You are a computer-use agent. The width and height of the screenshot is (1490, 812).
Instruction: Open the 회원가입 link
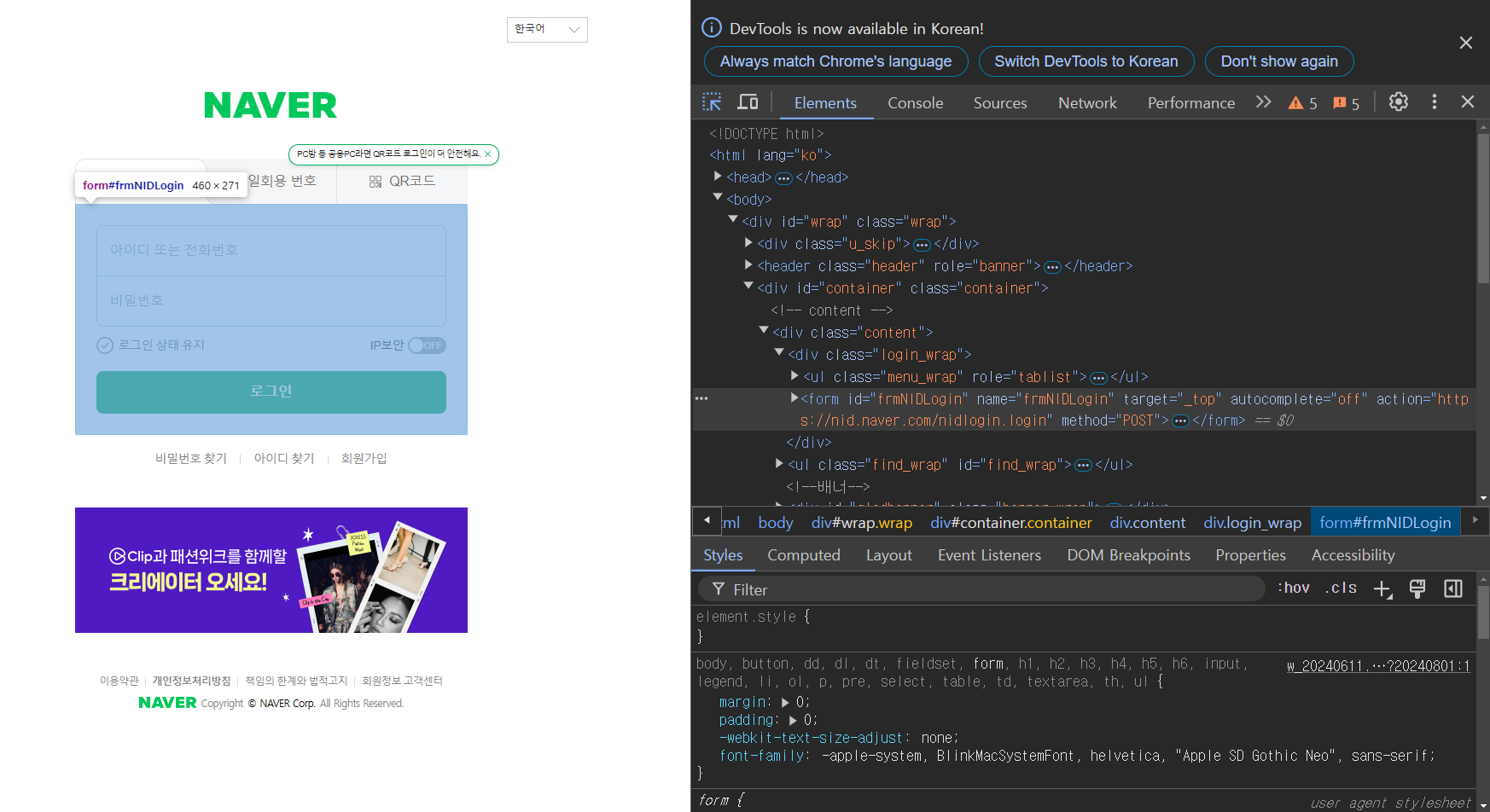pyautogui.click(x=364, y=459)
